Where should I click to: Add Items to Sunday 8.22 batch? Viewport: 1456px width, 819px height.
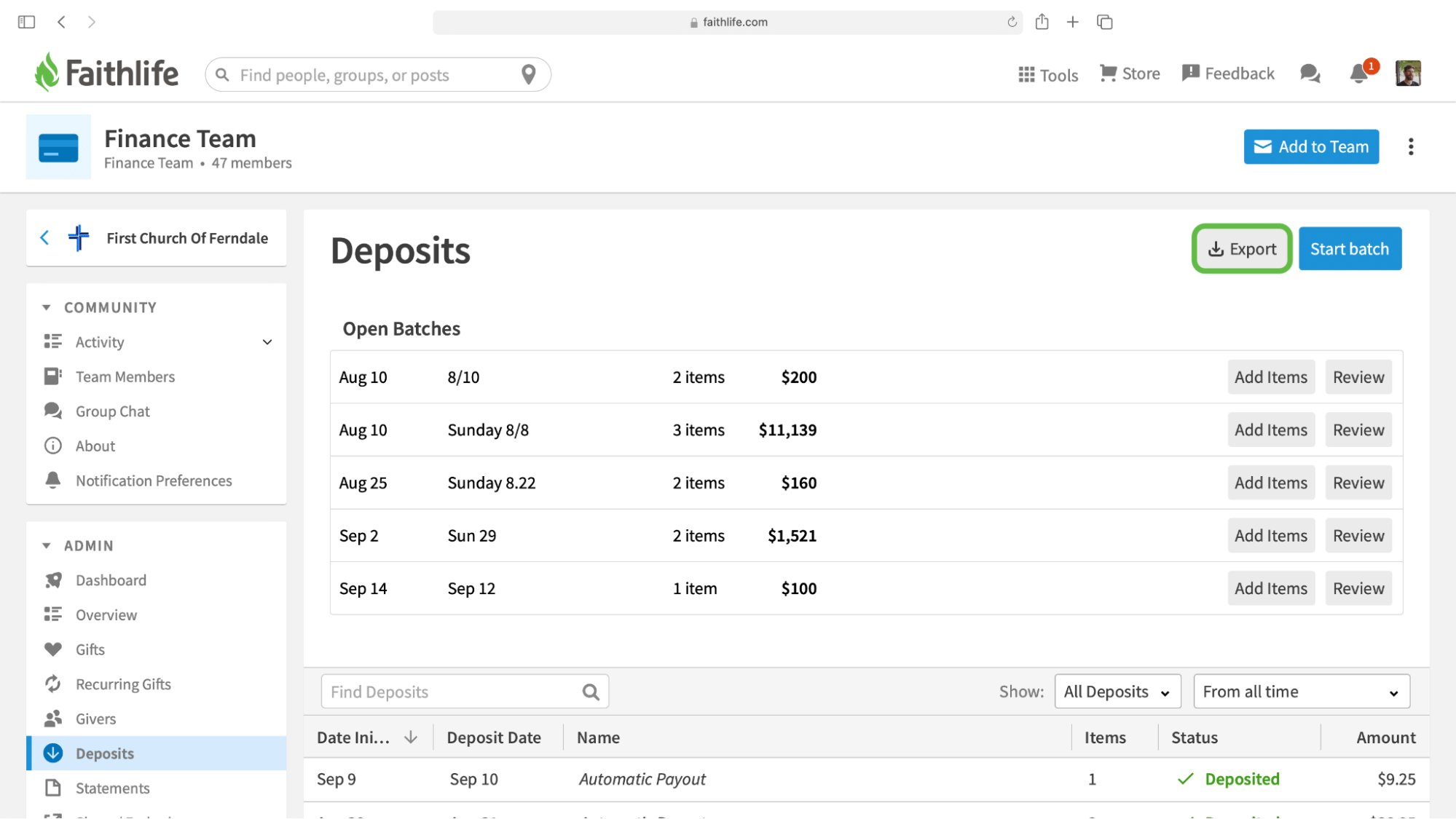pos(1271,483)
